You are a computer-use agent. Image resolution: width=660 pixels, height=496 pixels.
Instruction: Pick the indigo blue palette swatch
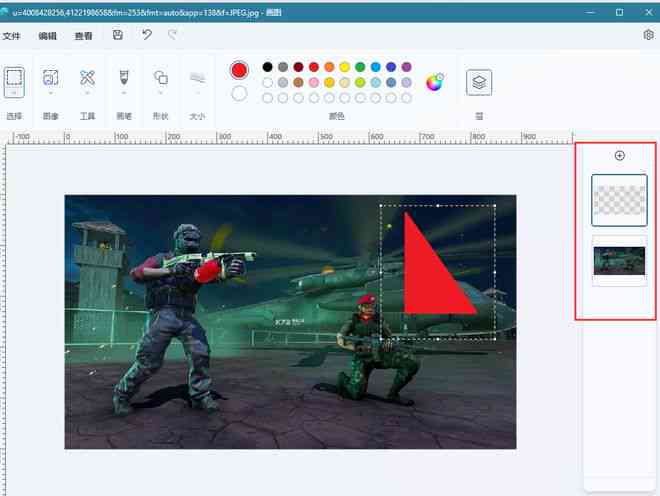(391, 67)
